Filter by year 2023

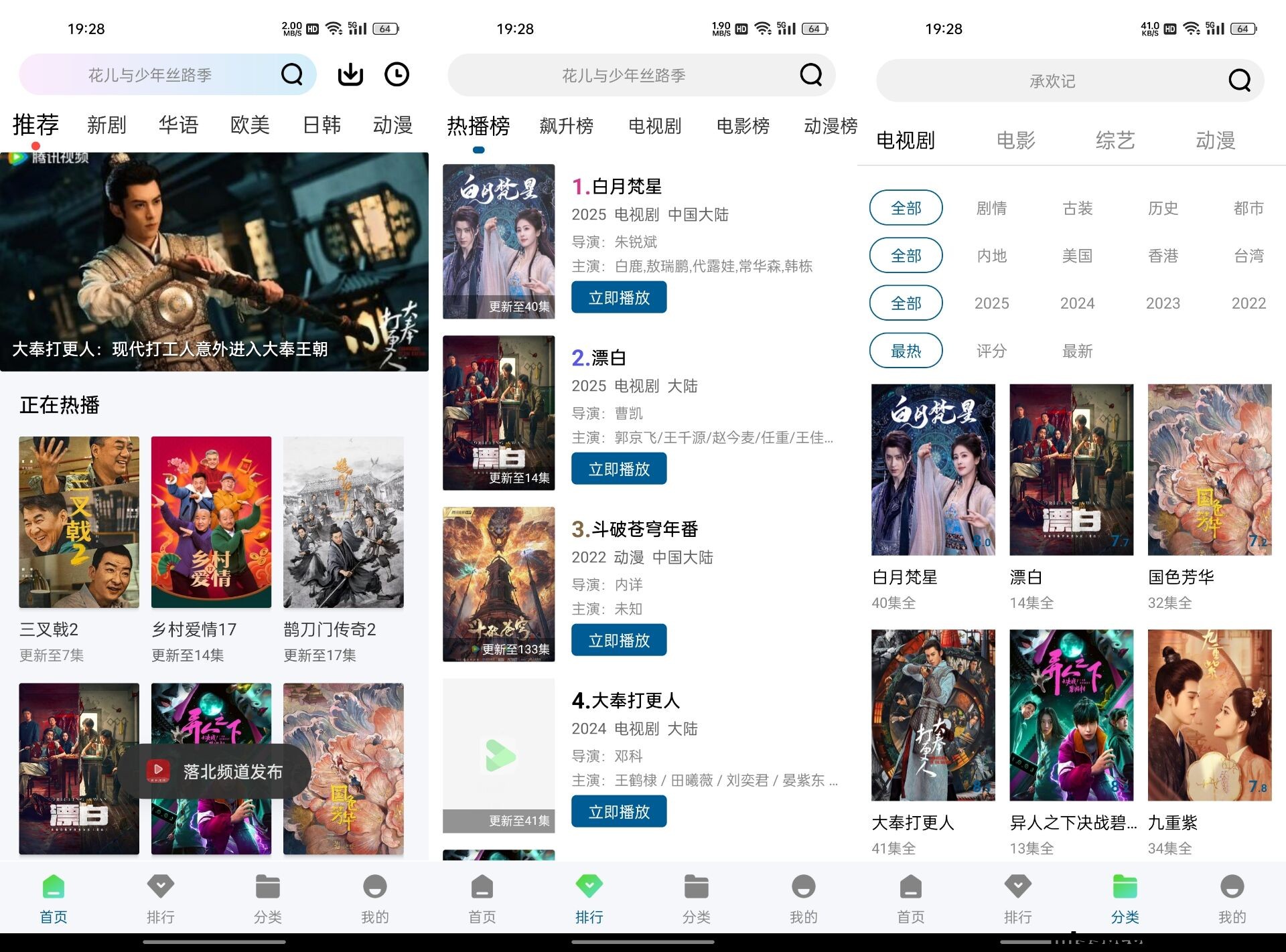tap(1163, 303)
